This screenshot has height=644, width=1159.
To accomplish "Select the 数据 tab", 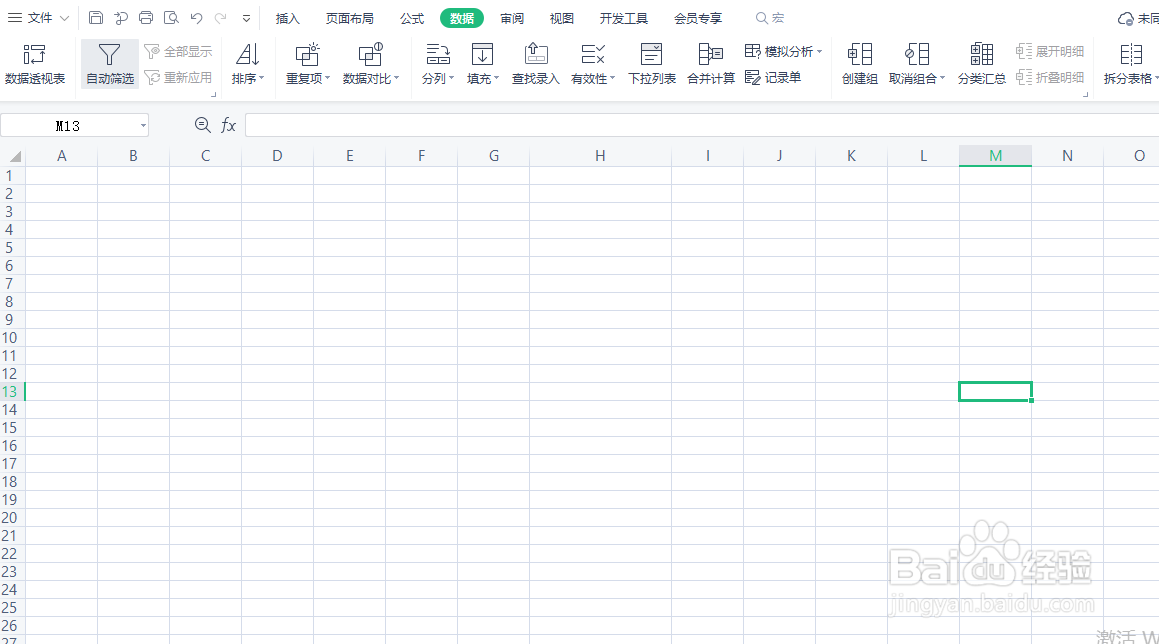I will [x=461, y=18].
